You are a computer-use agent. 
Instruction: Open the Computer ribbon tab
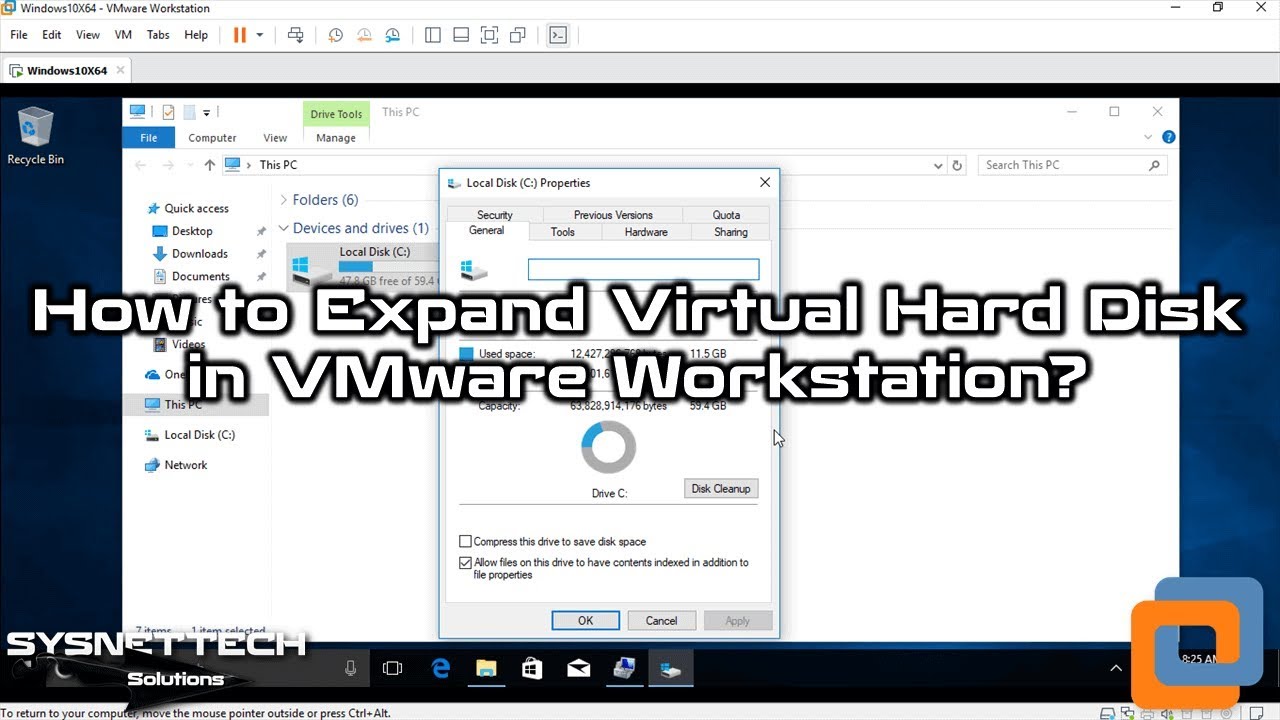212,138
